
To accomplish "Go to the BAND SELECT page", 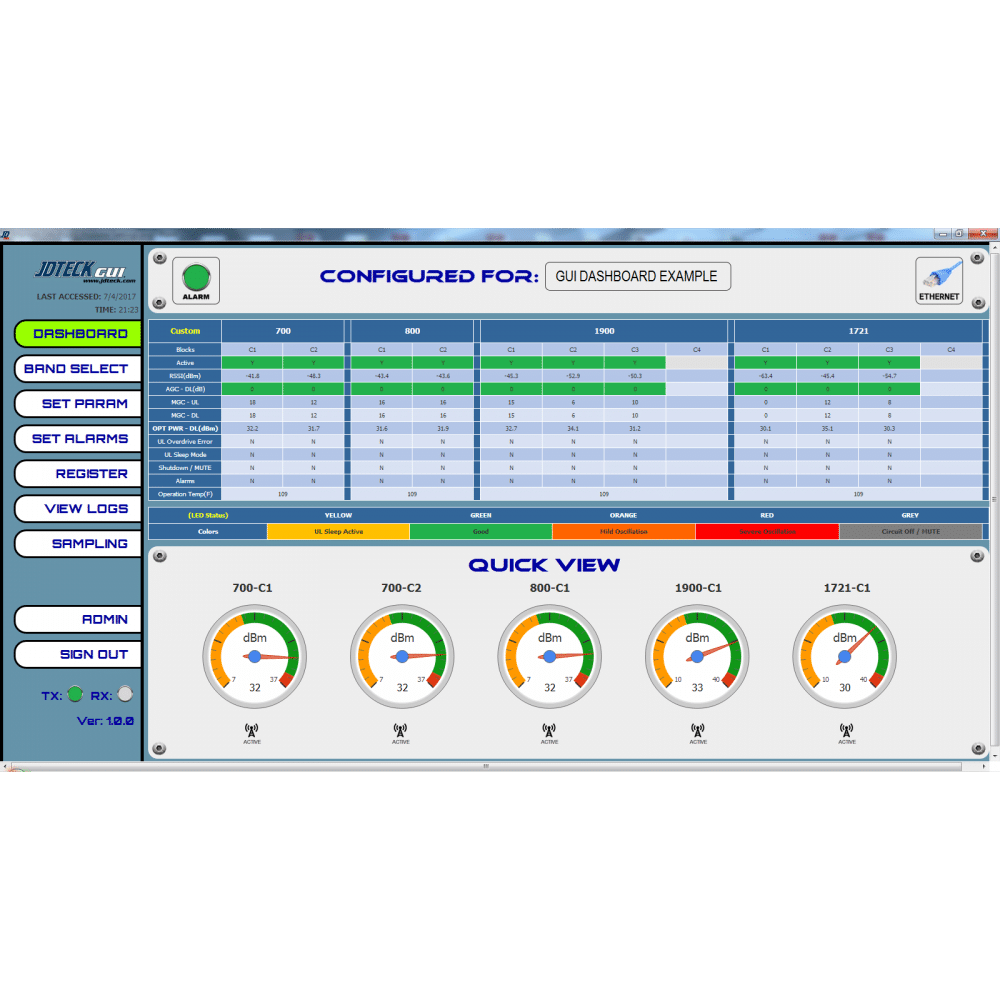I will (77, 369).
